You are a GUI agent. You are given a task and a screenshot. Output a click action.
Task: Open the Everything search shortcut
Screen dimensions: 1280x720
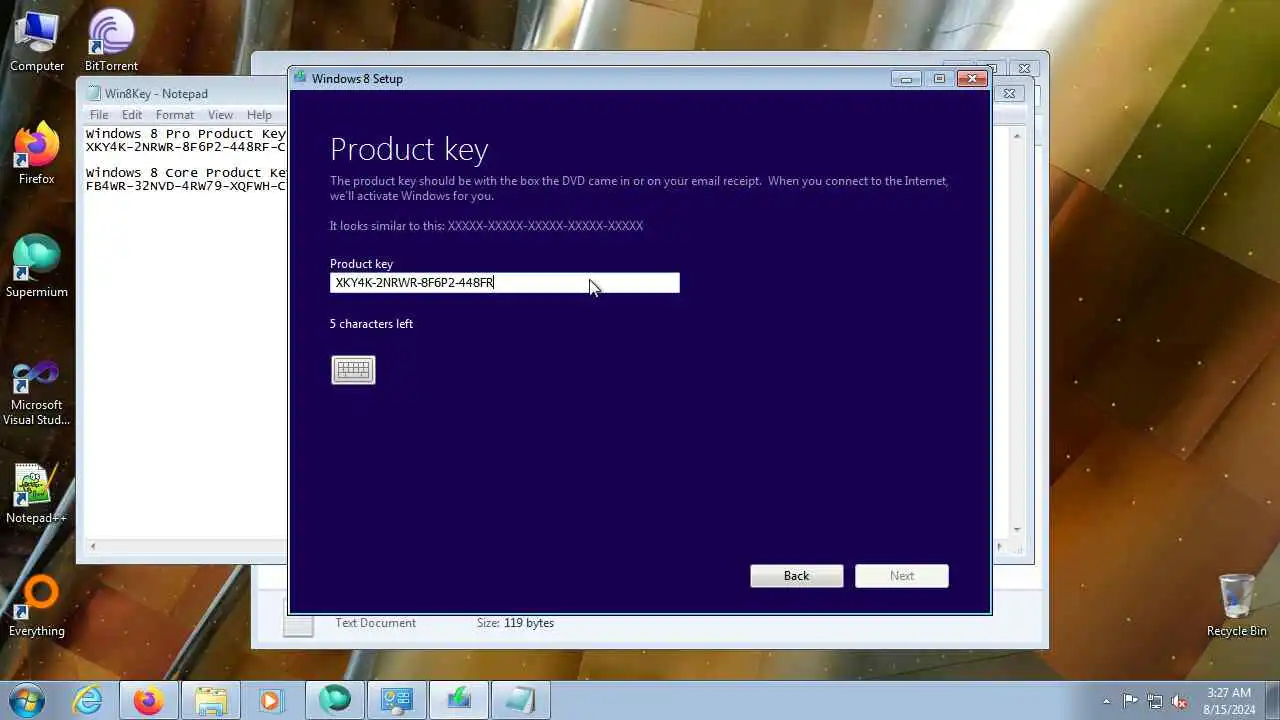(x=37, y=607)
